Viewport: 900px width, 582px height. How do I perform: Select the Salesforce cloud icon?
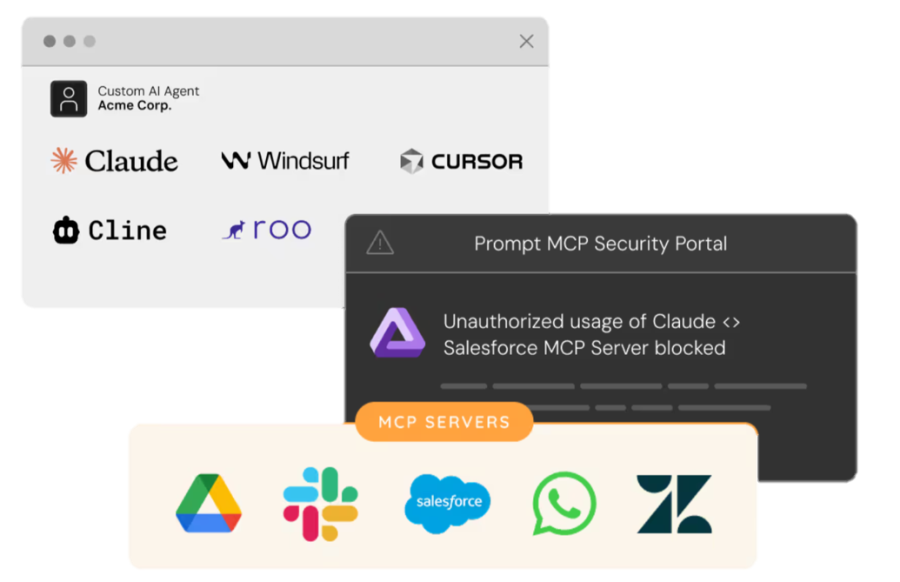(447, 503)
